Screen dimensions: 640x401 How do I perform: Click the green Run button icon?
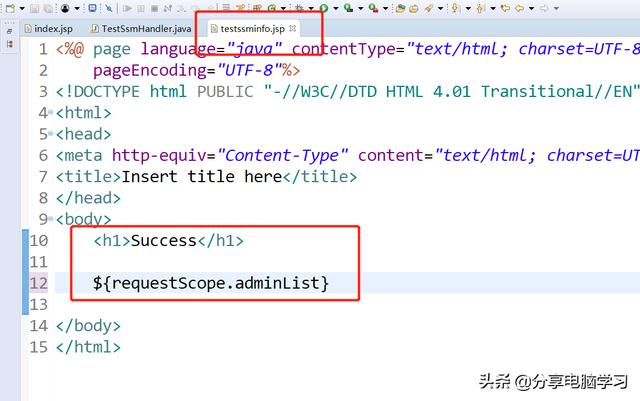point(324,8)
